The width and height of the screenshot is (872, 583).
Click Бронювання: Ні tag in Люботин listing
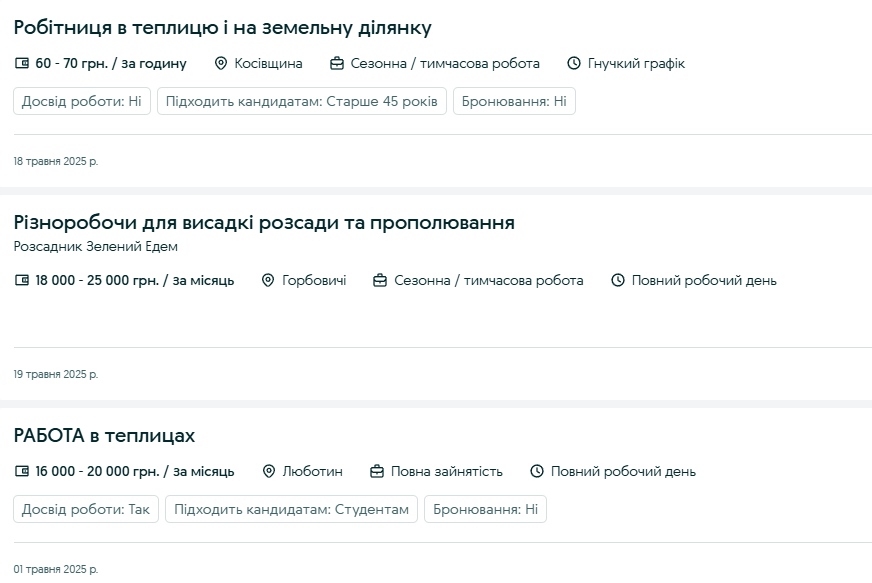485,510
